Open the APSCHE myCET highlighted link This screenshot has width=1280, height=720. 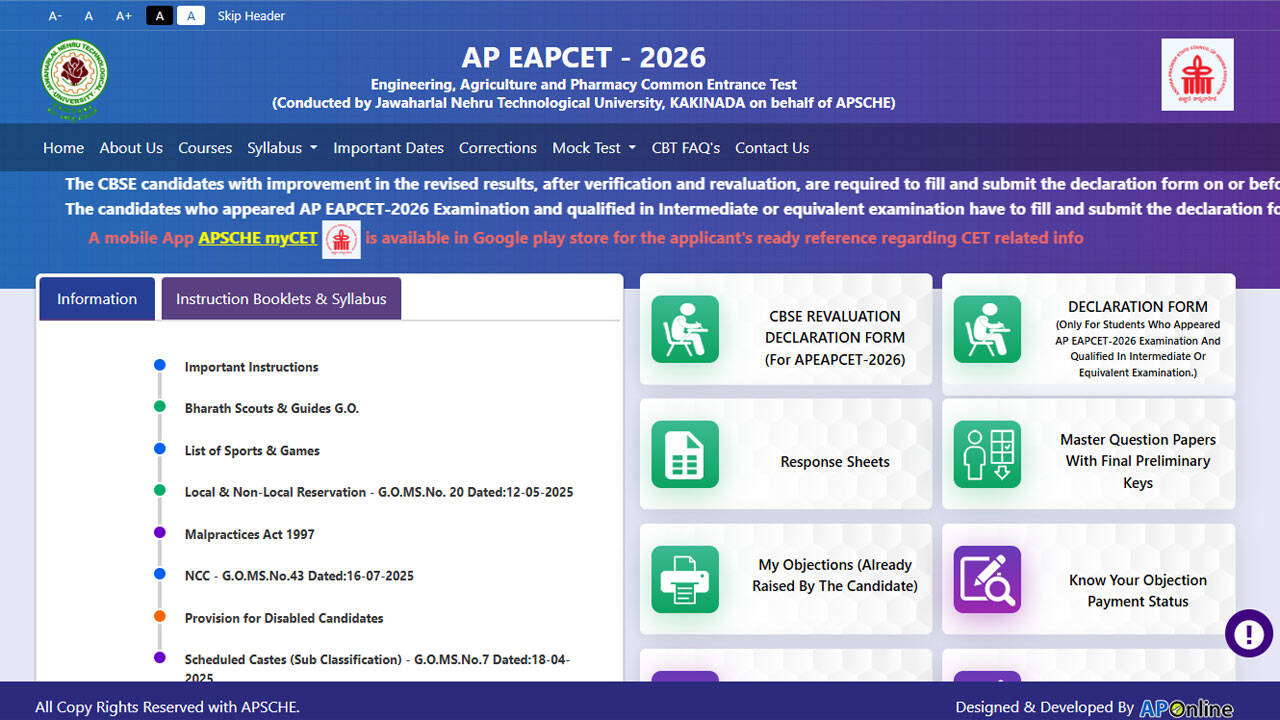(x=258, y=238)
